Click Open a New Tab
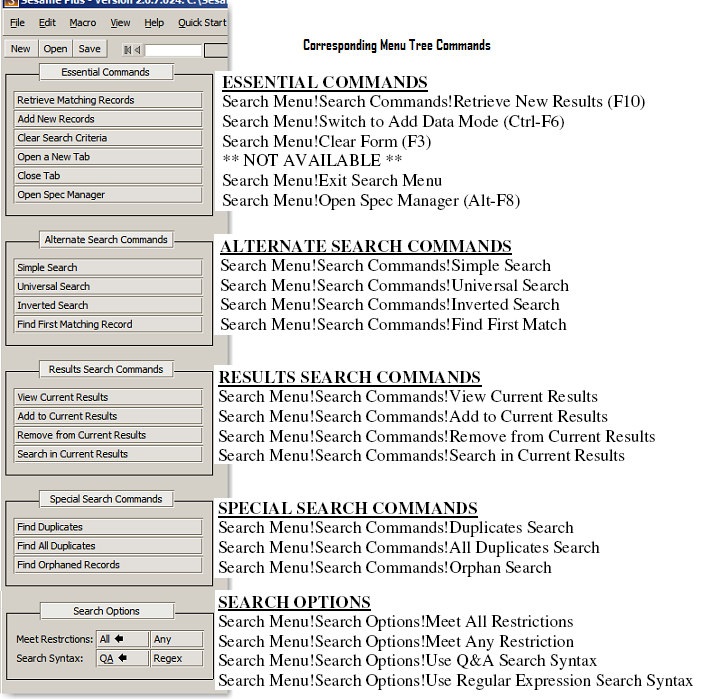 tap(108, 157)
